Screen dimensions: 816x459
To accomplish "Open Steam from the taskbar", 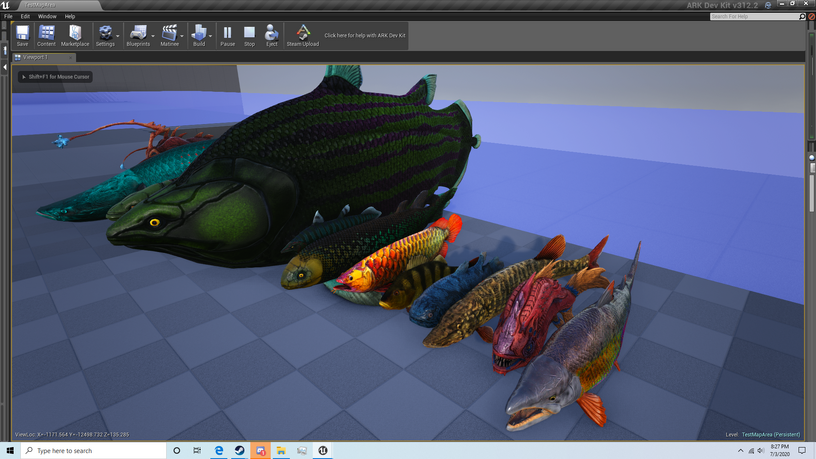I will point(239,451).
